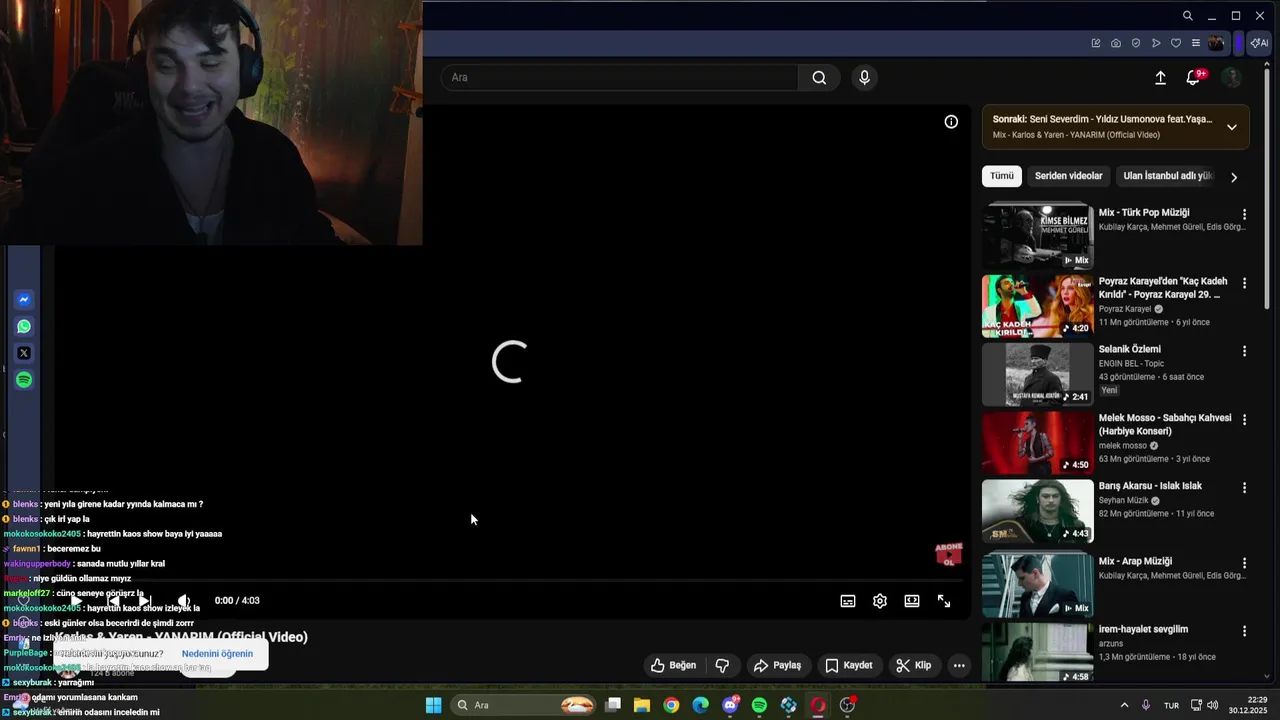Open options for Mix - Arap Müziği
The height and width of the screenshot is (720, 1280).
pos(1244,563)
